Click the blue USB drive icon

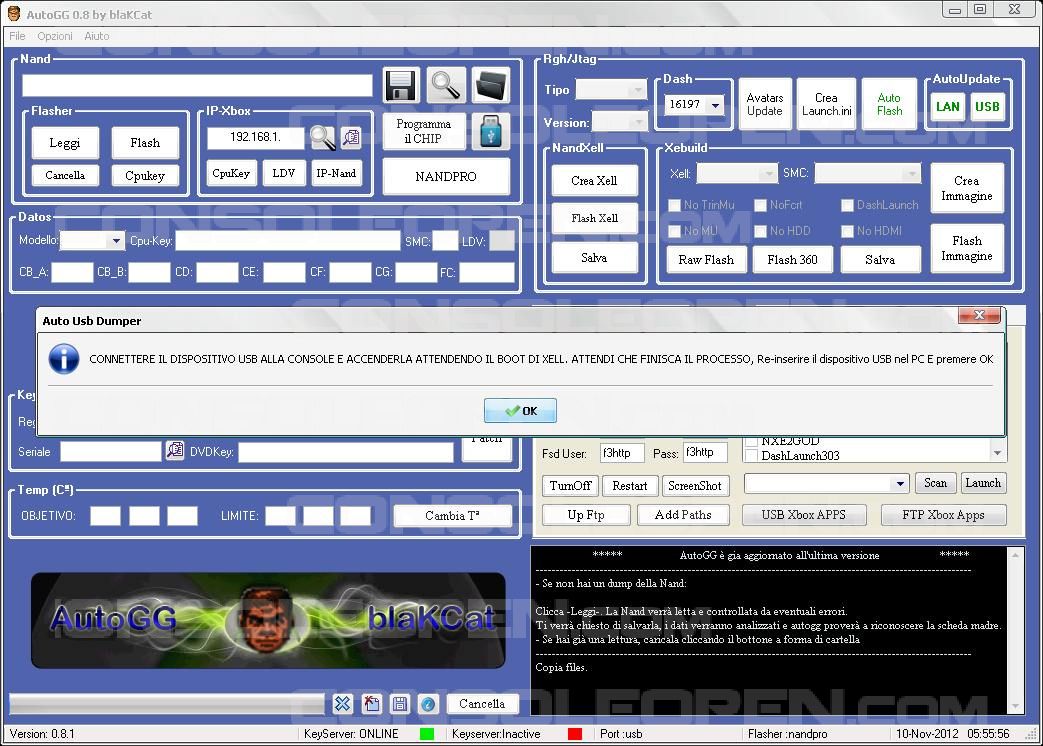click(490, 131)
